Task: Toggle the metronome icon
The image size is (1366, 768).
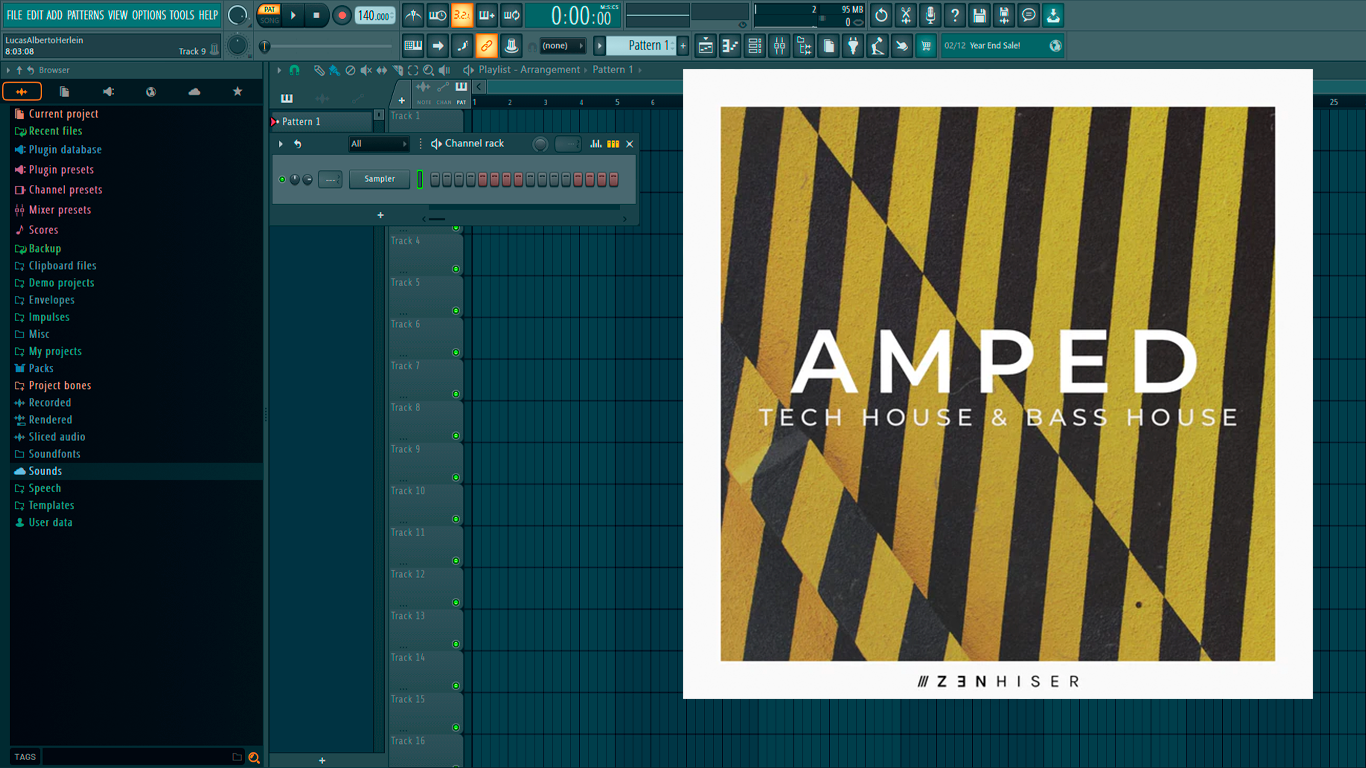Action: click(413, 15)
